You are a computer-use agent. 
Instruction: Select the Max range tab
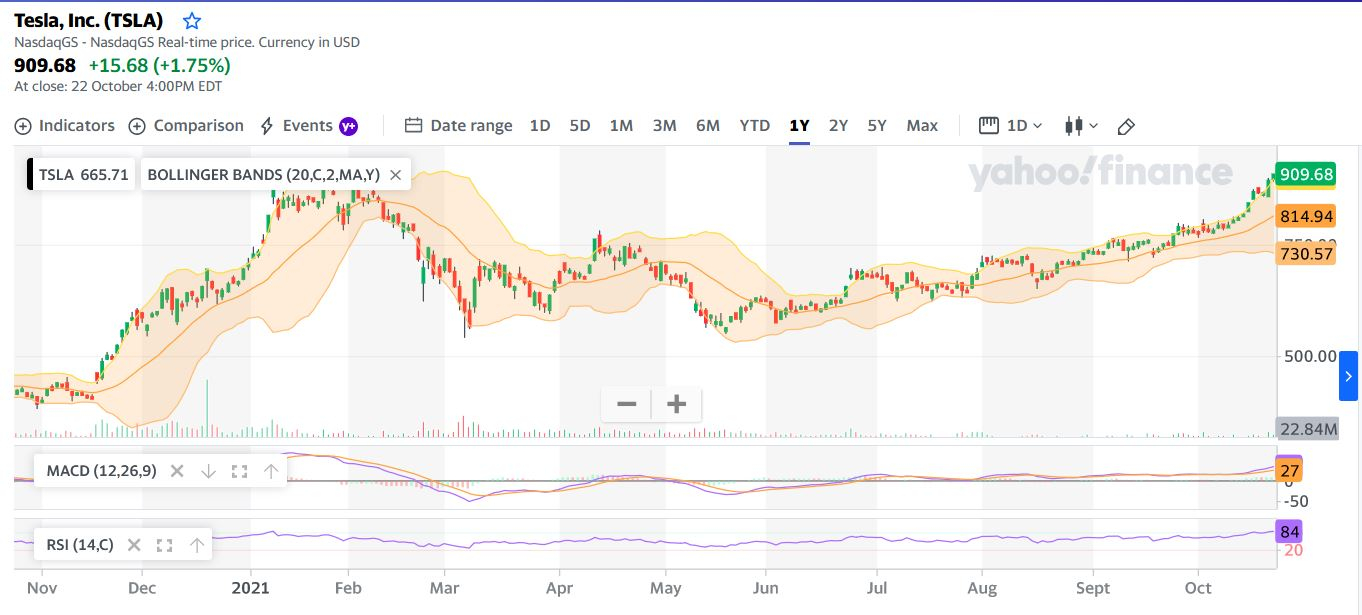click(922, 126)
